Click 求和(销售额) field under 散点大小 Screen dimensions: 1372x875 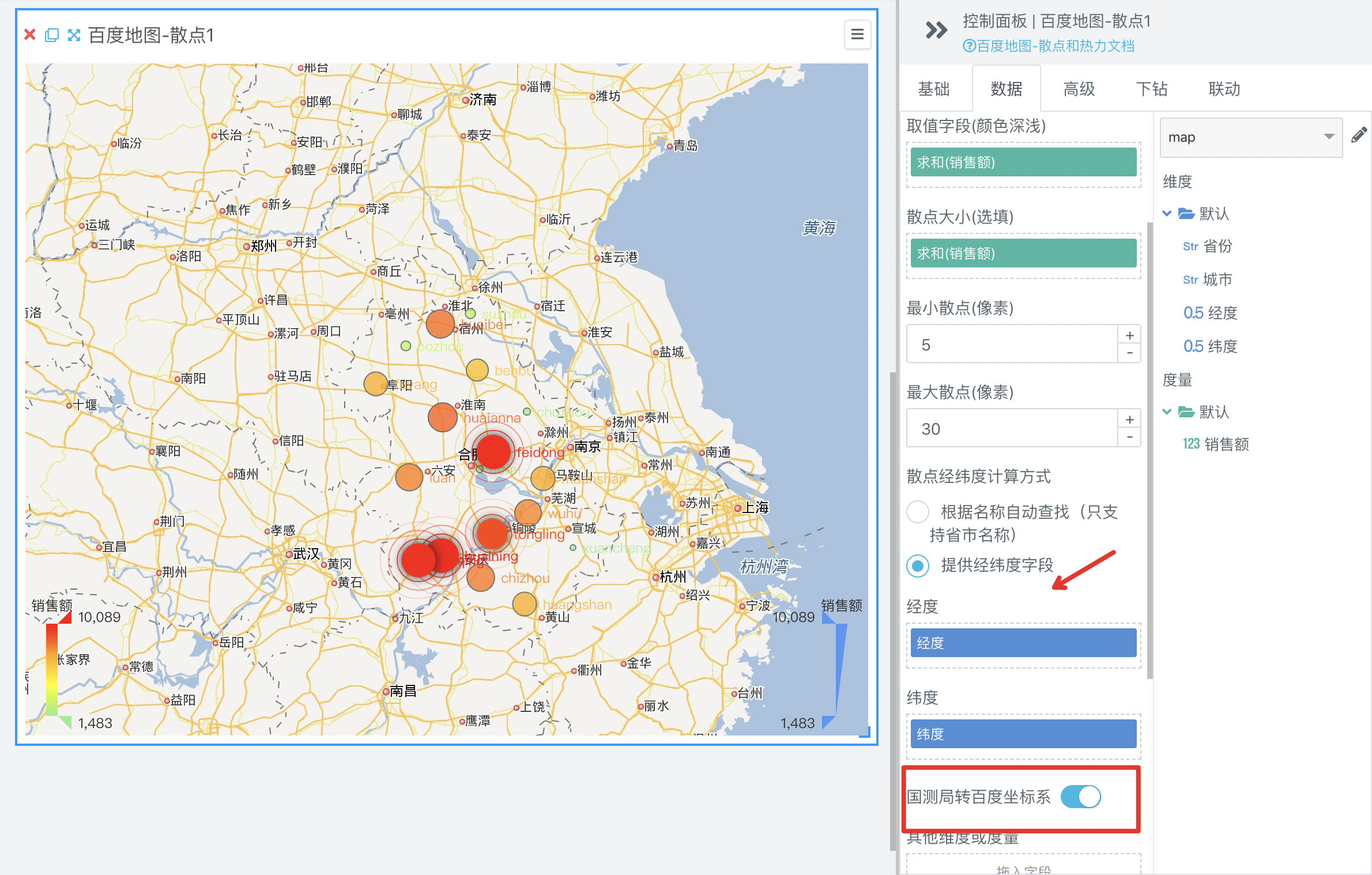(1023, 254)
